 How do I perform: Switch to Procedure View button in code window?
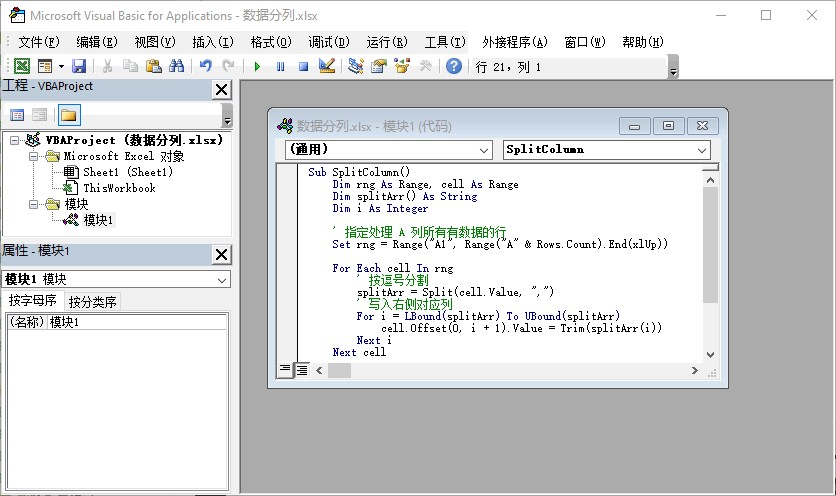coord(285,369)
